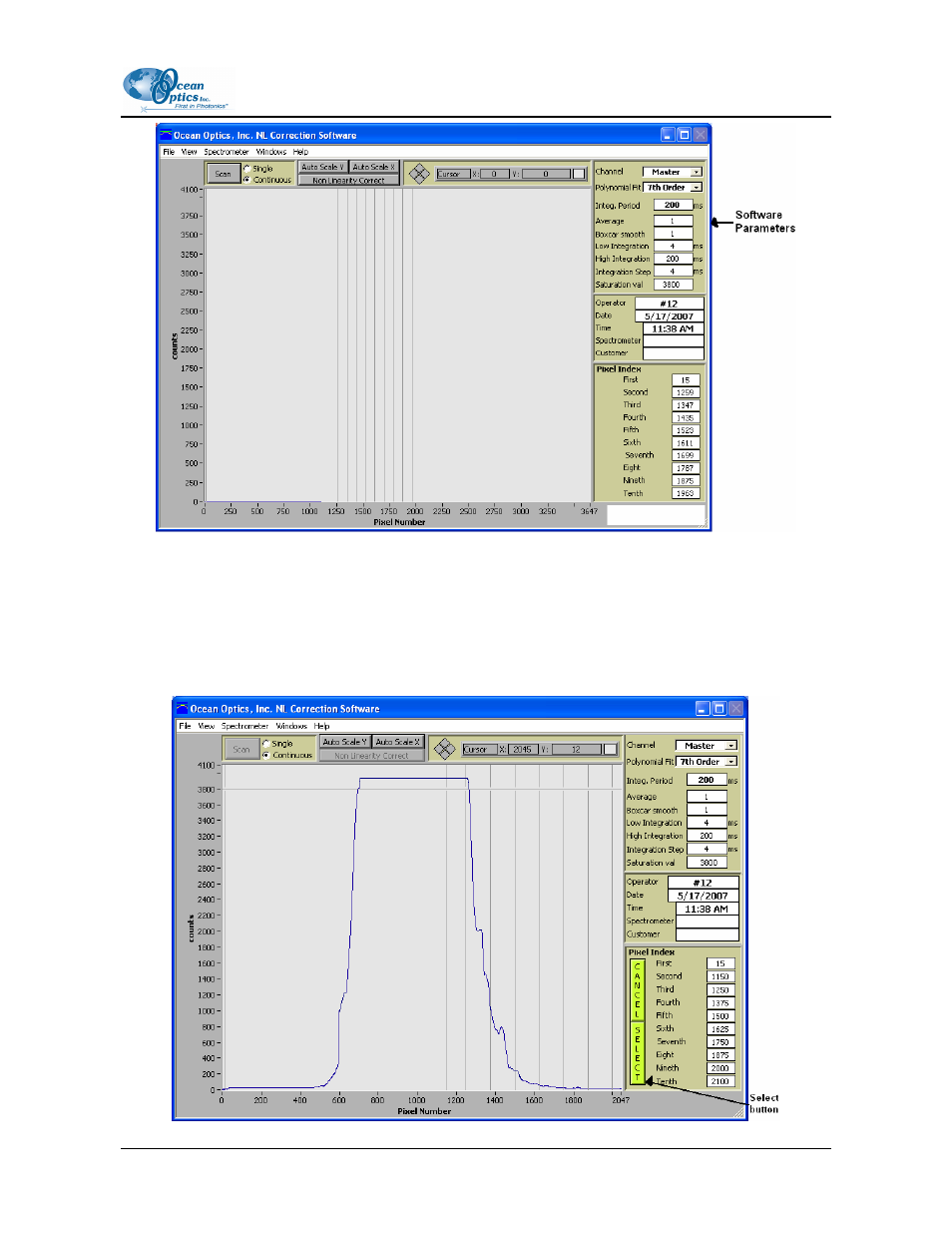Screen dimensions: 952x1233
Task: Open the Spectrometer menu in lower window
Action: click(x=244, y=726)
